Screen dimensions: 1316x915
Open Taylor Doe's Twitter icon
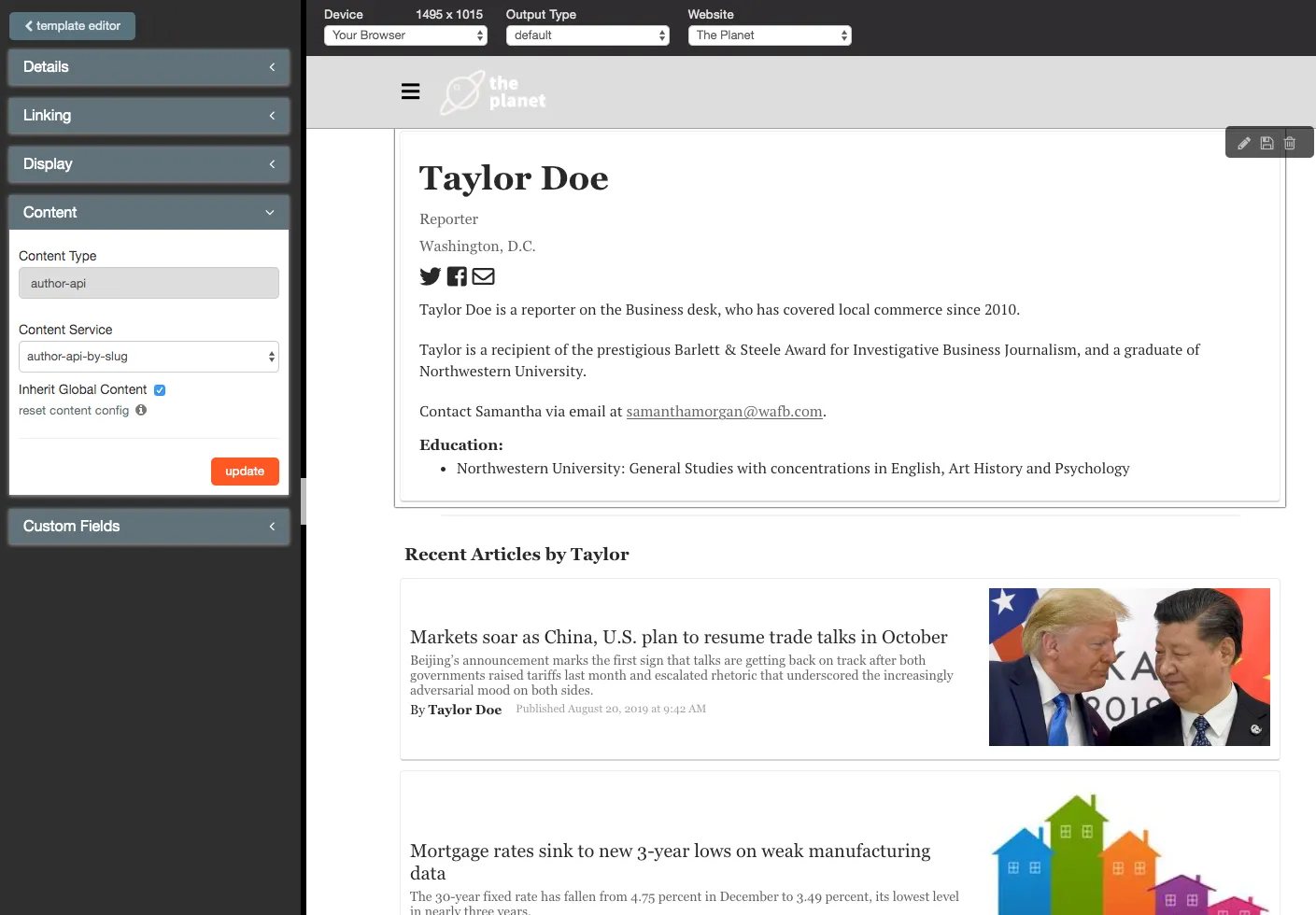click(x=430, y=276)
